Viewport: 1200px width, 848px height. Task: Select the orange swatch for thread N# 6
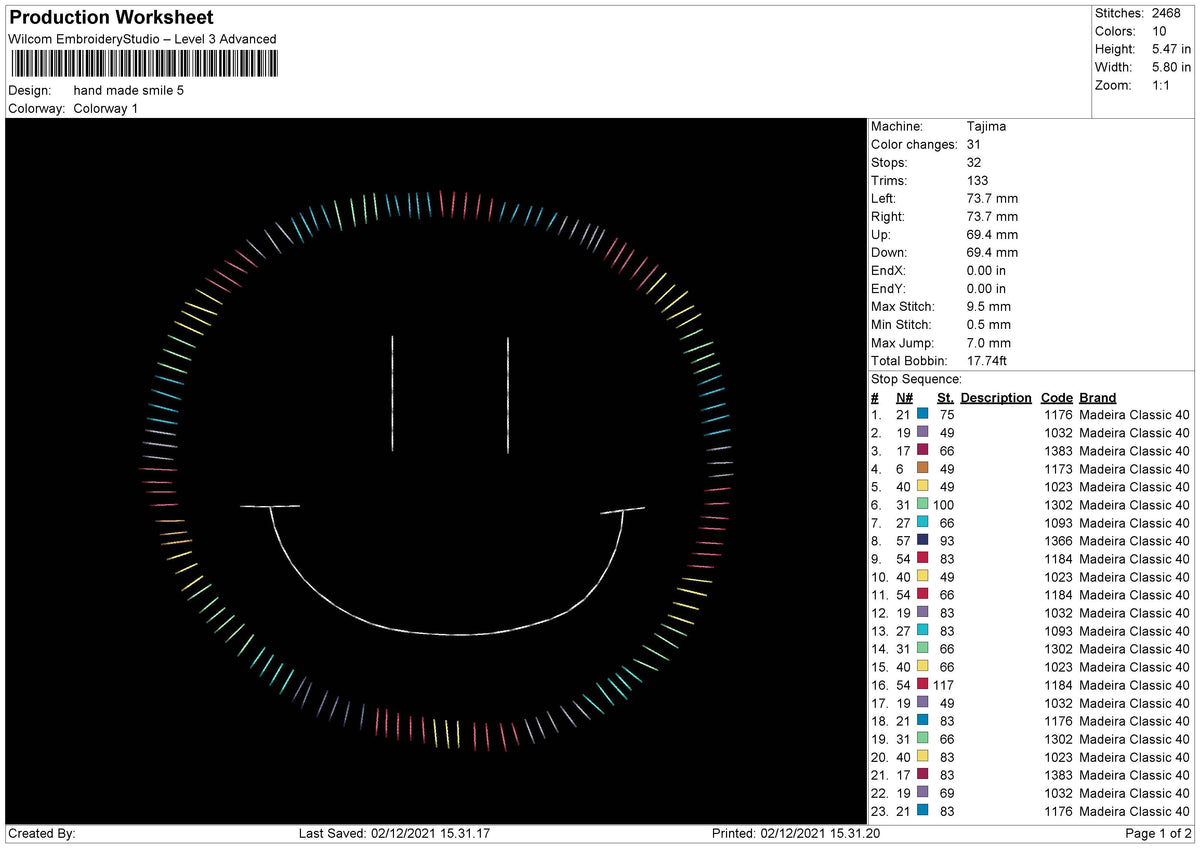coord(921,469)
